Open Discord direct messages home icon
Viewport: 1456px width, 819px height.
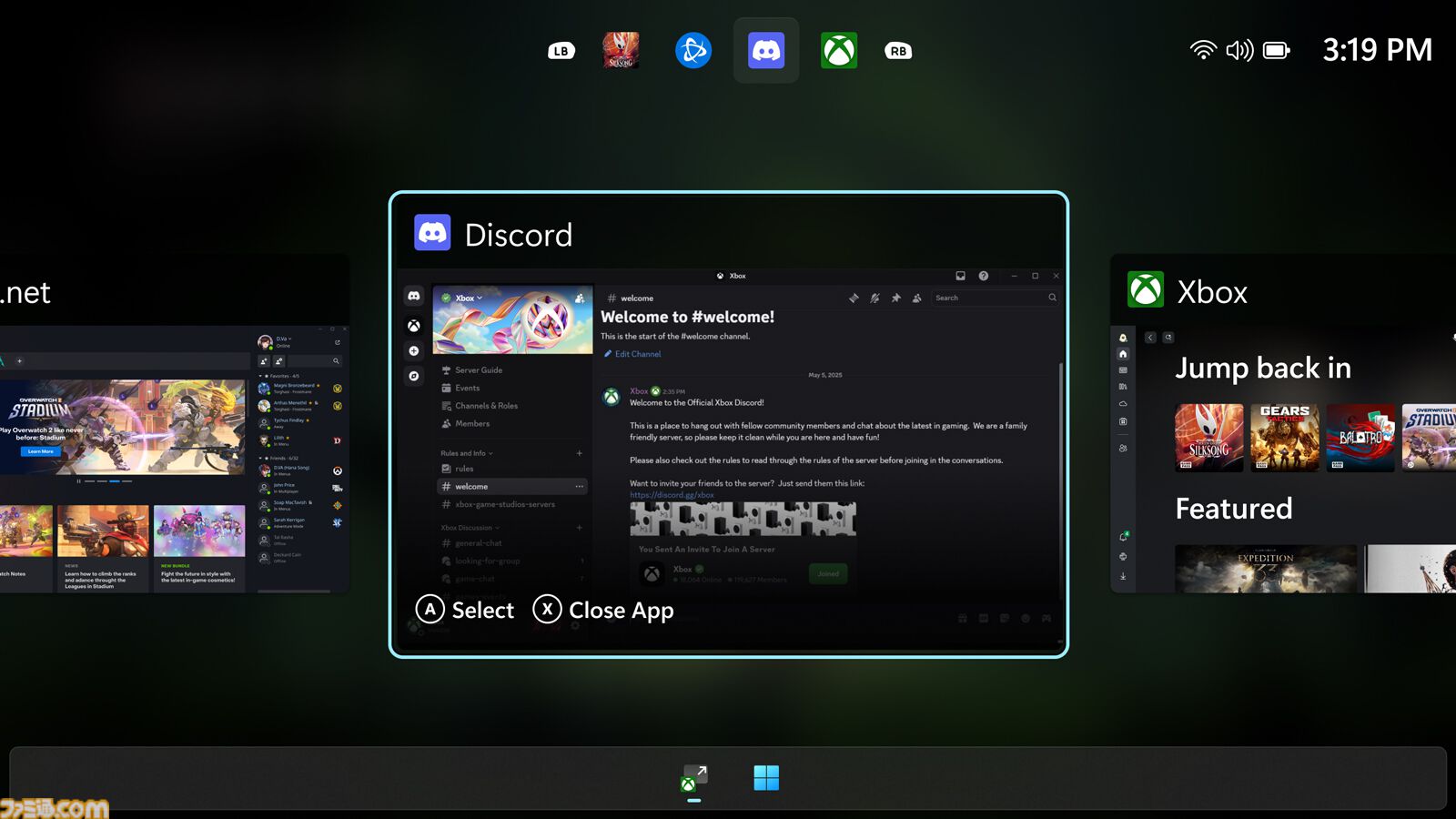[414, 296]
